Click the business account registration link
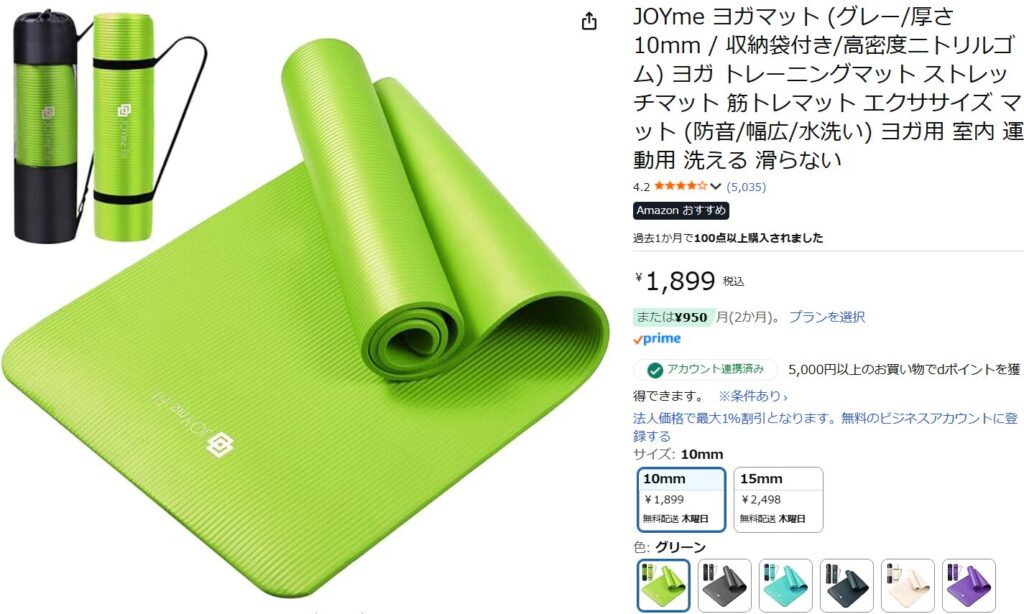 pyautogui.click(x=825, y=427)
